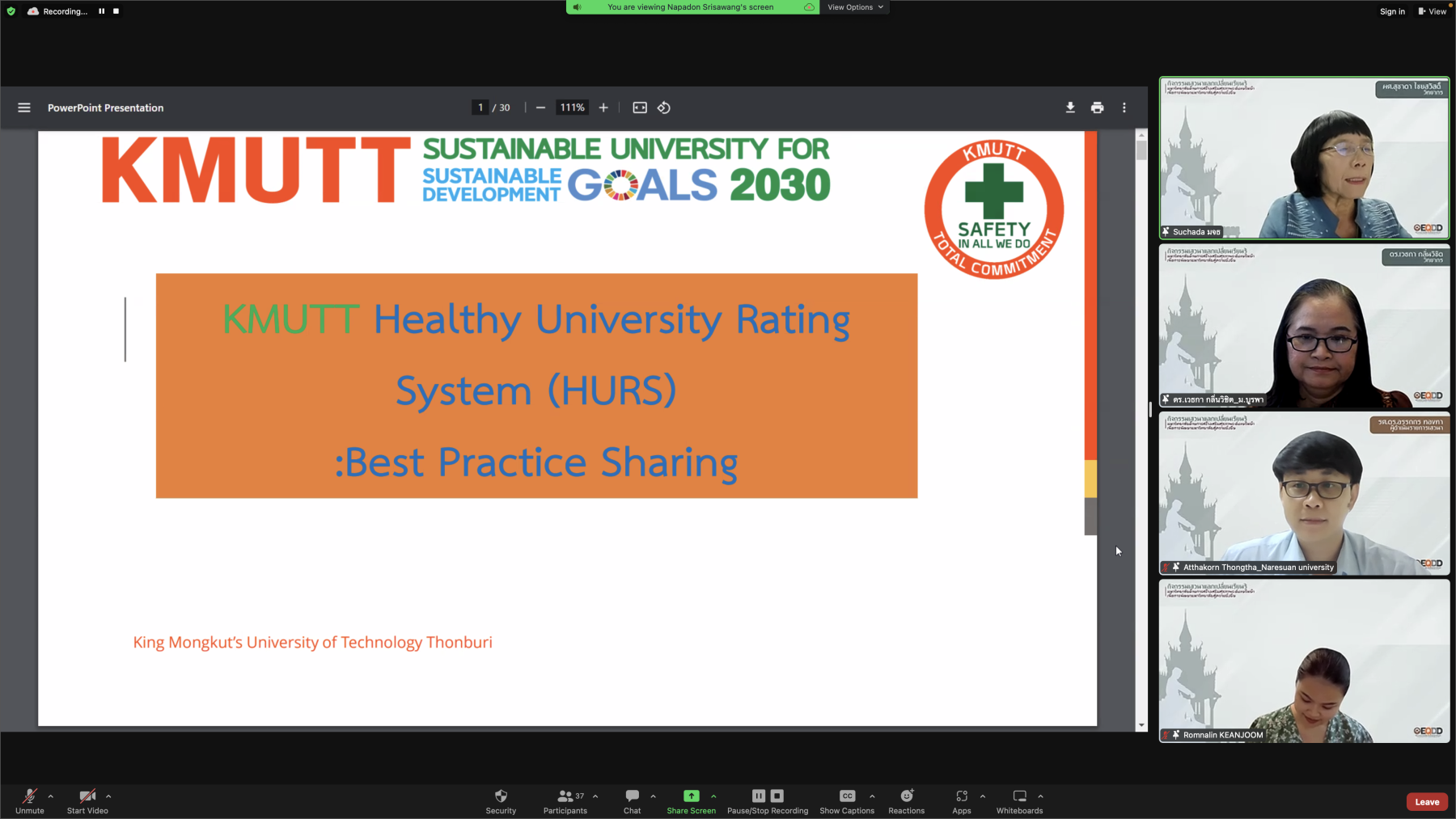Pause the recording from top-left indicator

[x=102, y=11]
